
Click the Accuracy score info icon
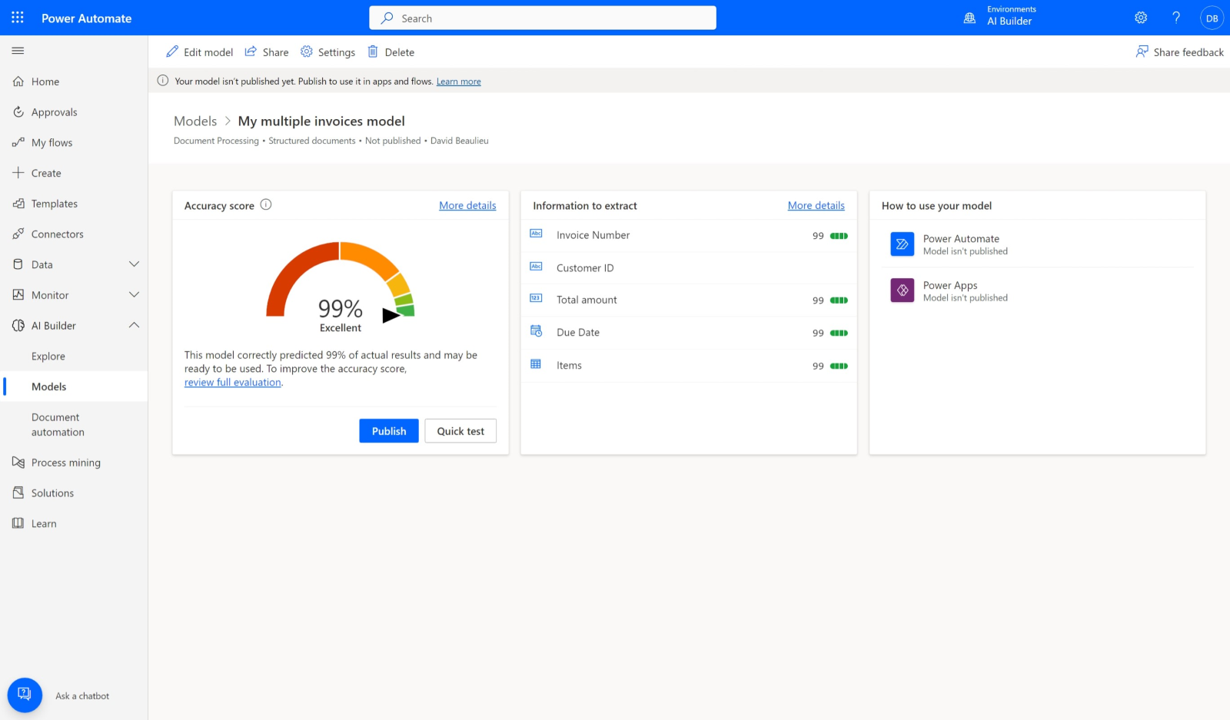pos(266,204)
